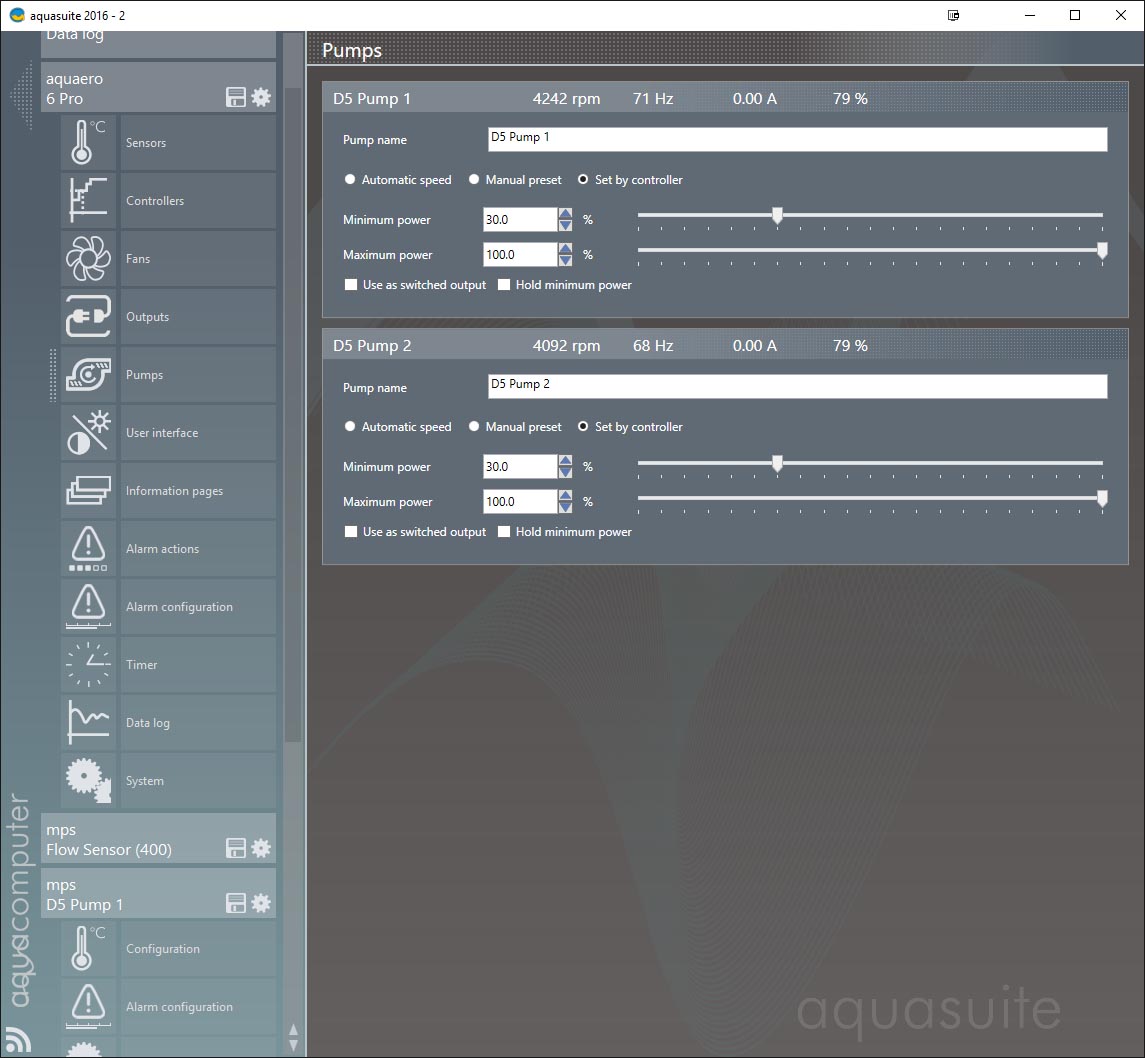Click save icon for mps Flow Sensor
The image size is (1145, 1058).
click(236, 848)
